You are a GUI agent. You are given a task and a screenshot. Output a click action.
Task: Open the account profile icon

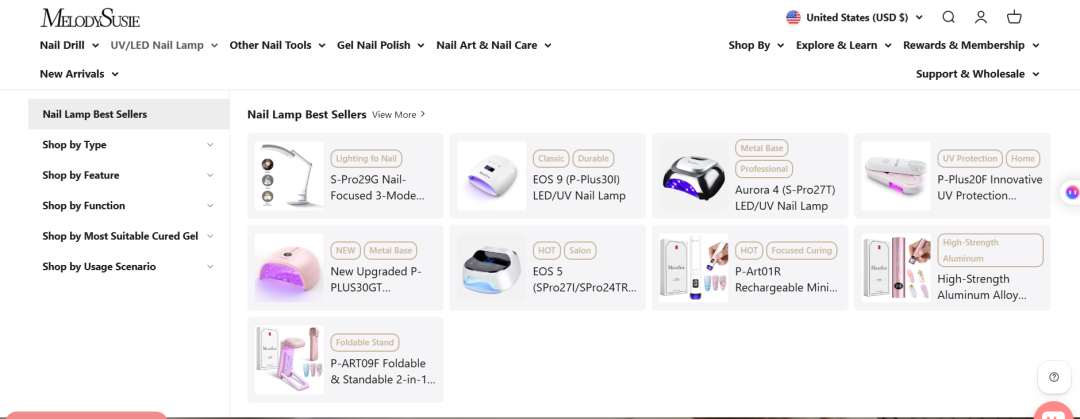(x=981, y=17)
